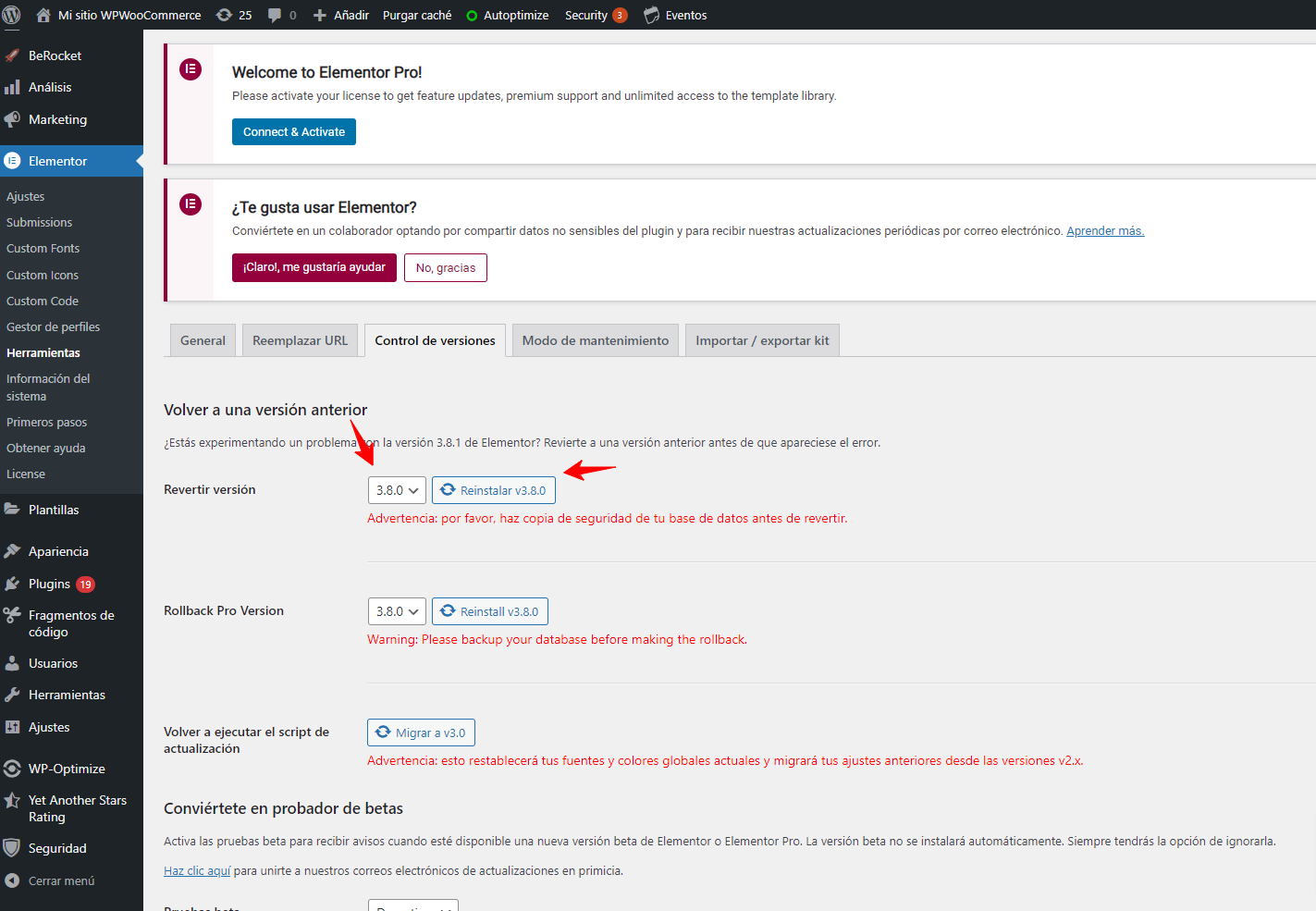1316x911 pixels.
Task: Select the Control de versiones tab
Action: coord(435,340)
